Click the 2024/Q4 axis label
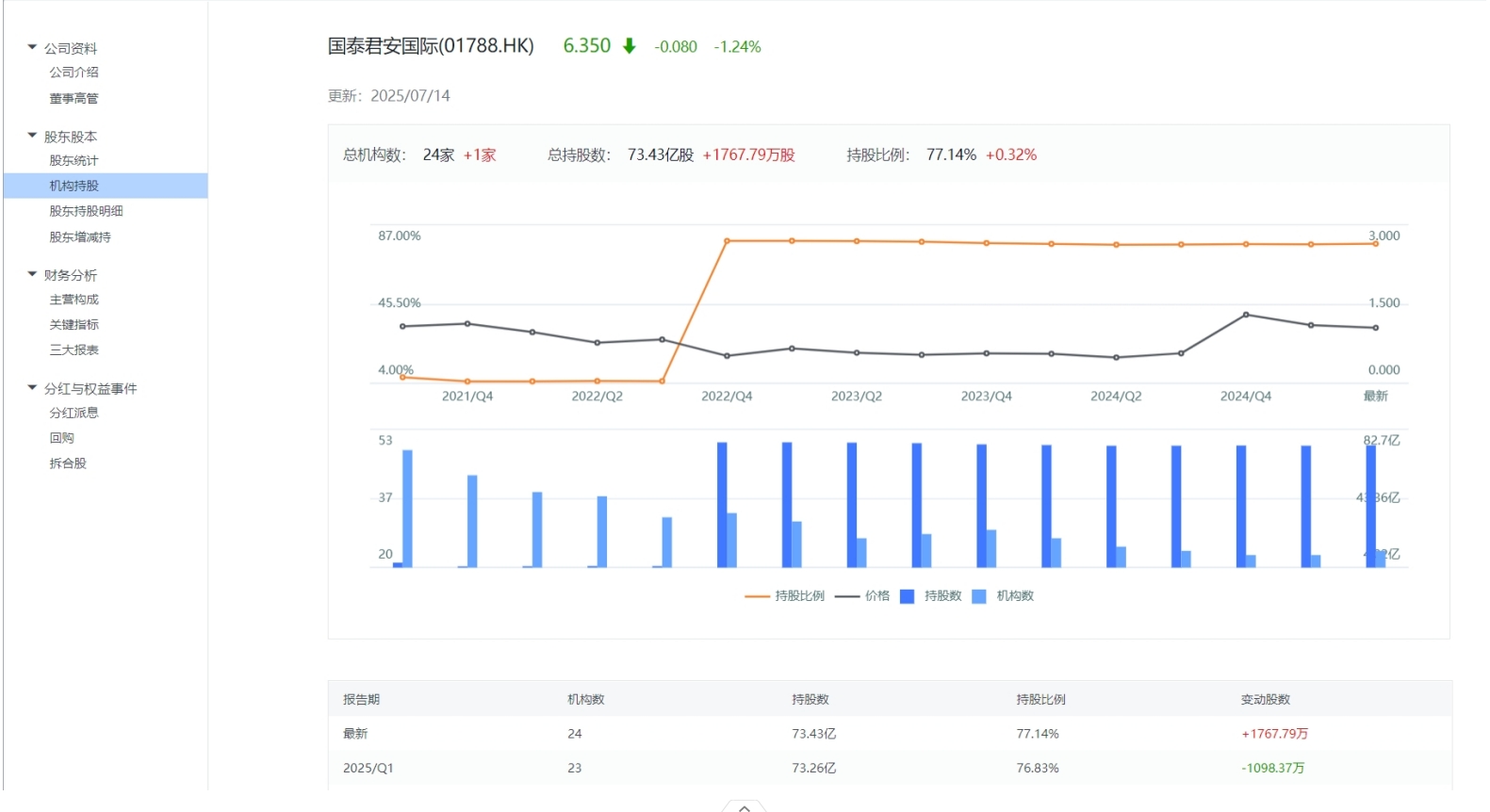 [1246, 397]
